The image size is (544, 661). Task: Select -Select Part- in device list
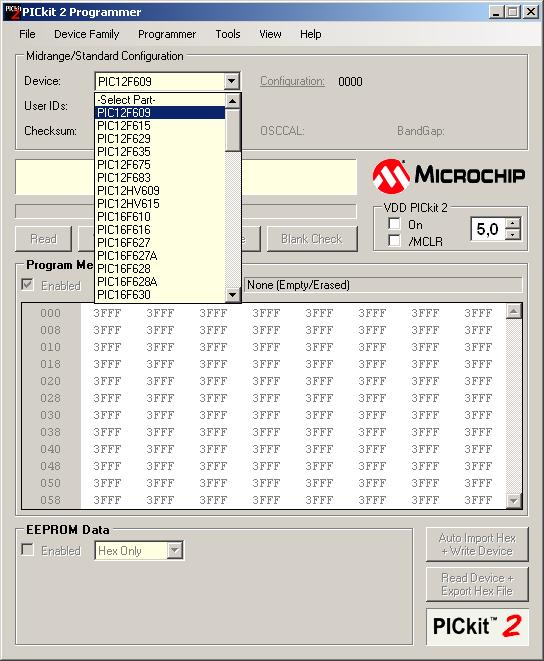[x=160, y=100]
